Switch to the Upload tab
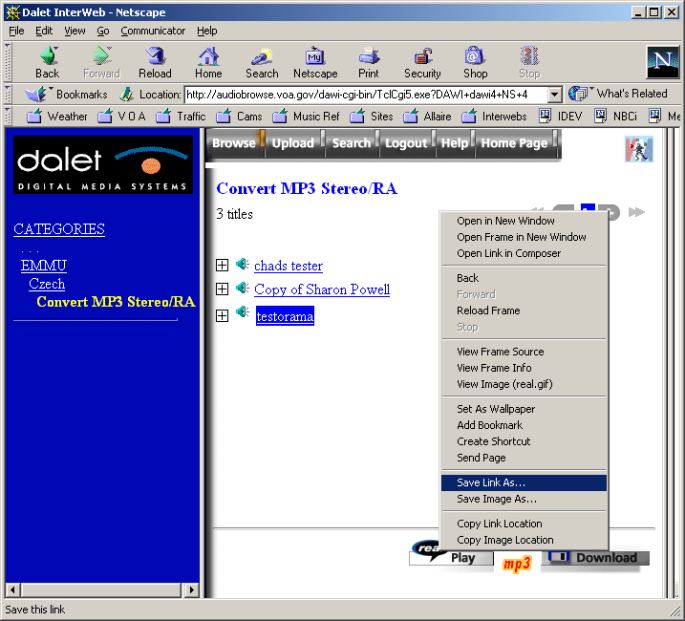The height and width of the screenshot is (621, 685). click(293, 143)
